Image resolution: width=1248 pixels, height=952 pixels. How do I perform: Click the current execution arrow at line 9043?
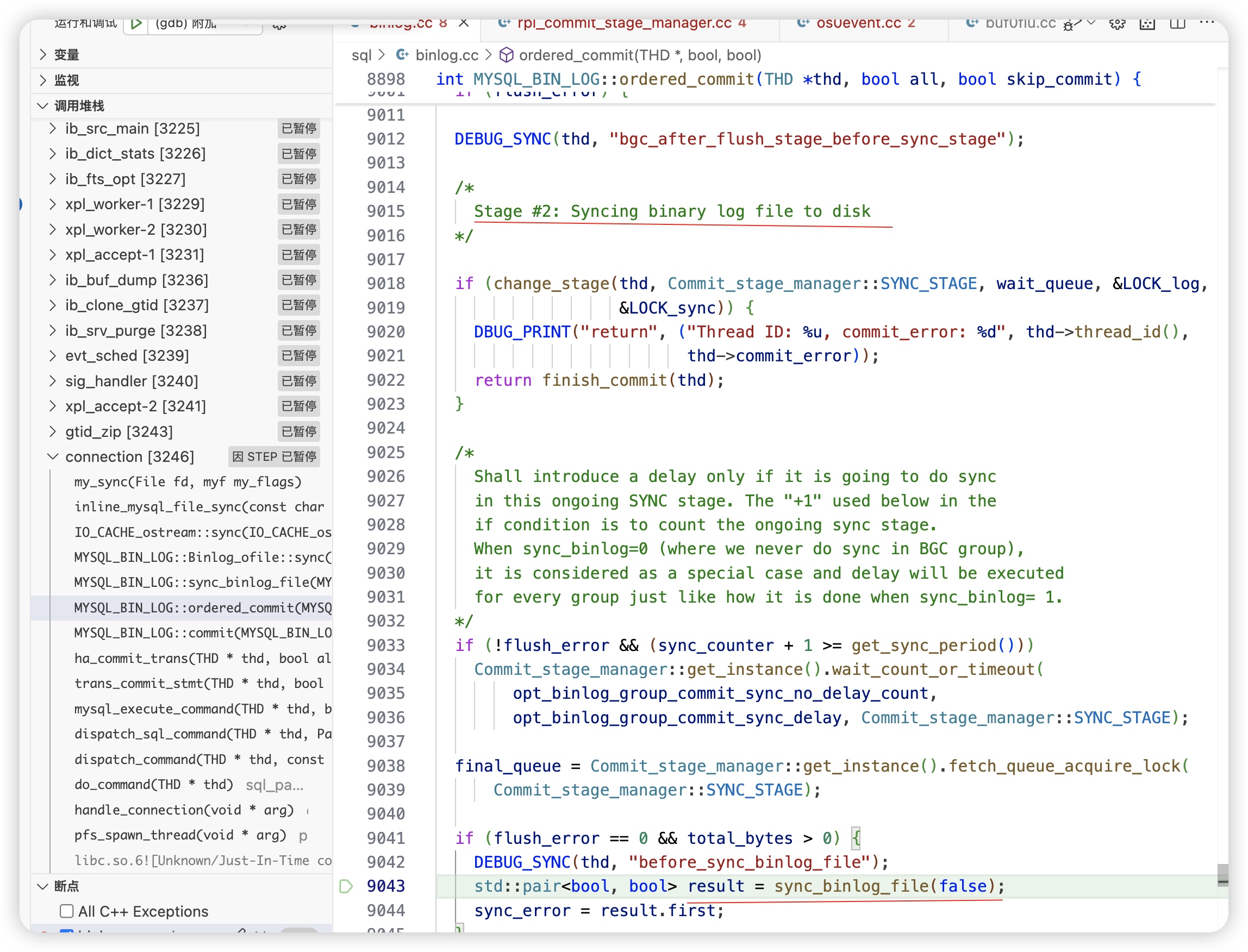pyautogui.click(x=346, y=886)
